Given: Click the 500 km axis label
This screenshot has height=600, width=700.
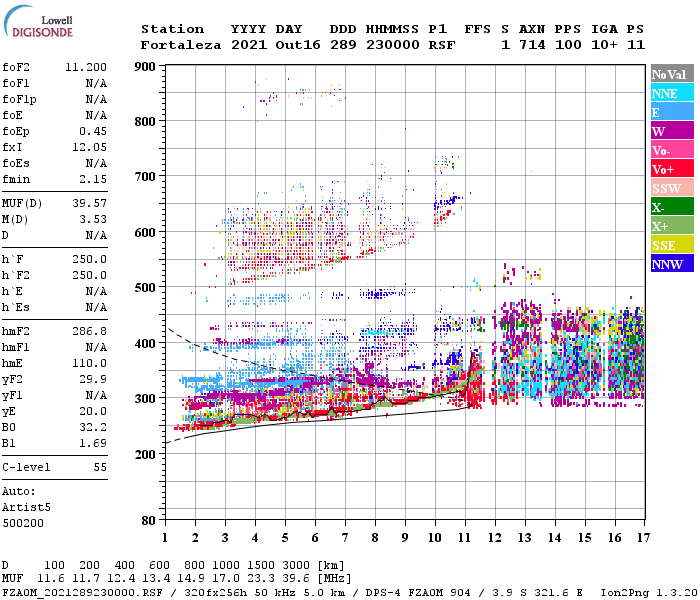Looking at the screenshot, I should 145,288.
